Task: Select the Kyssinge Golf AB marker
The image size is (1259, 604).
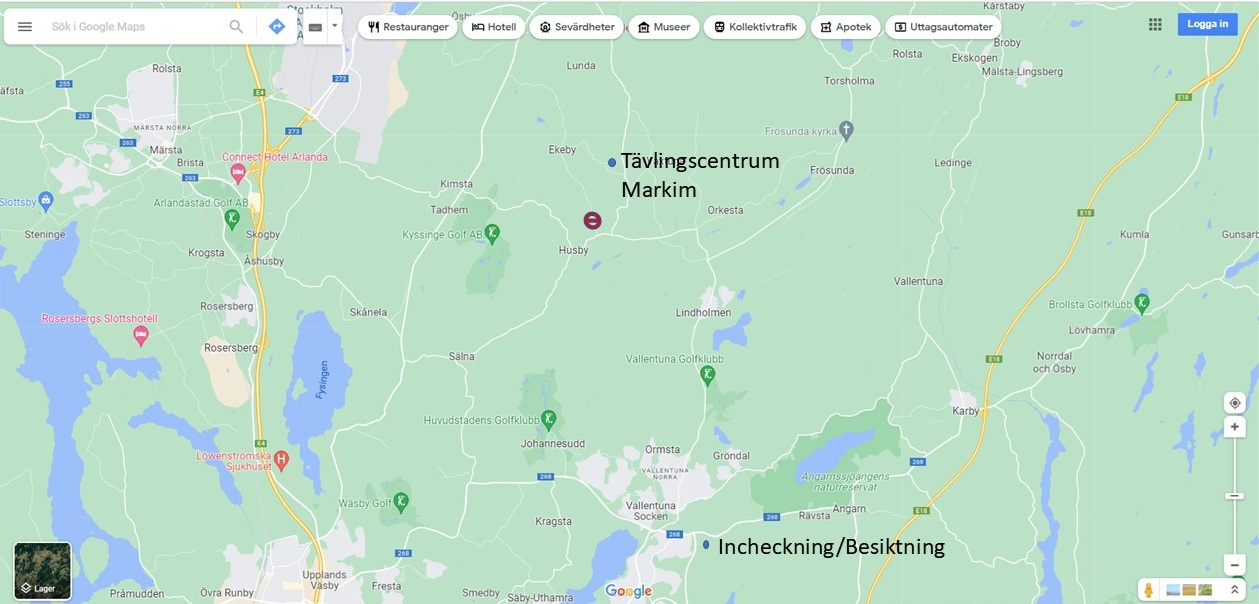Action: [492, 232]
